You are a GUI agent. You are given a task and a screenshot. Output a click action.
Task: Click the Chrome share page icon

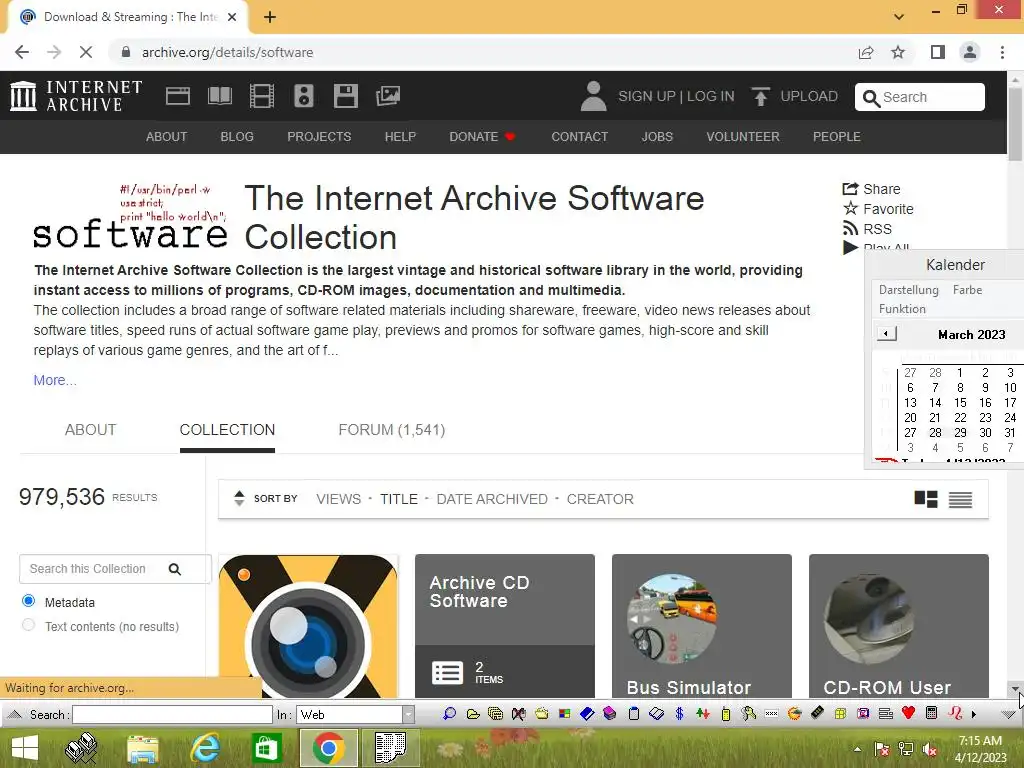pos(866,52)
